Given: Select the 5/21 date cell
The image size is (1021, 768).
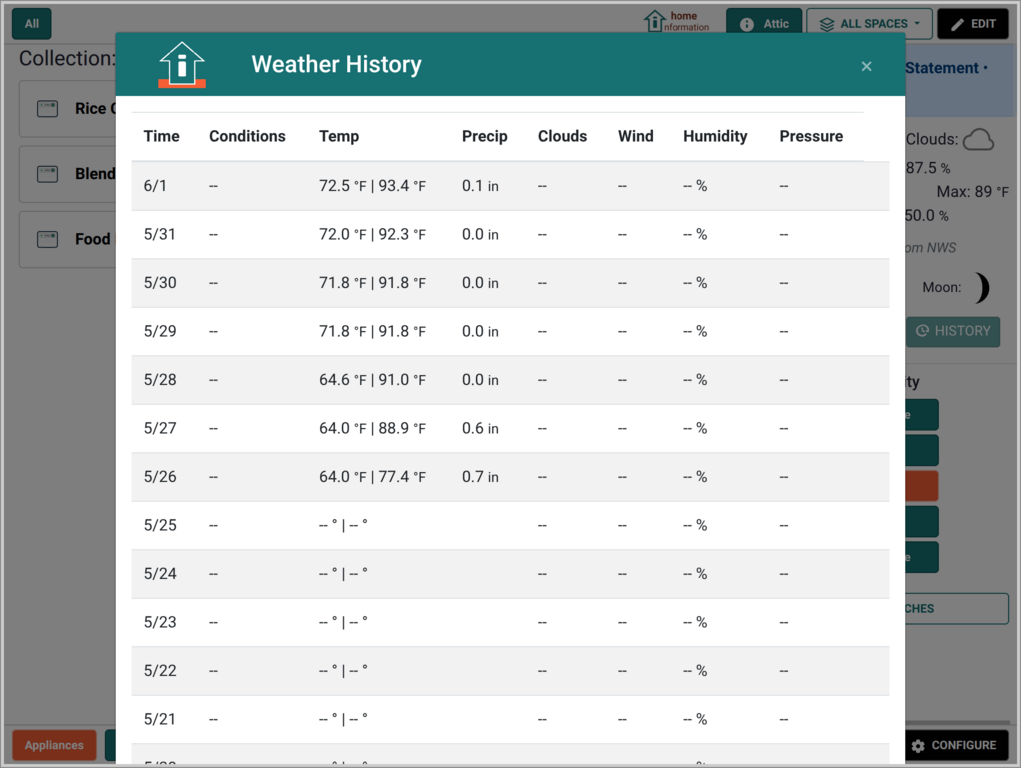Looking at the screenshot, I should [160, 719].
